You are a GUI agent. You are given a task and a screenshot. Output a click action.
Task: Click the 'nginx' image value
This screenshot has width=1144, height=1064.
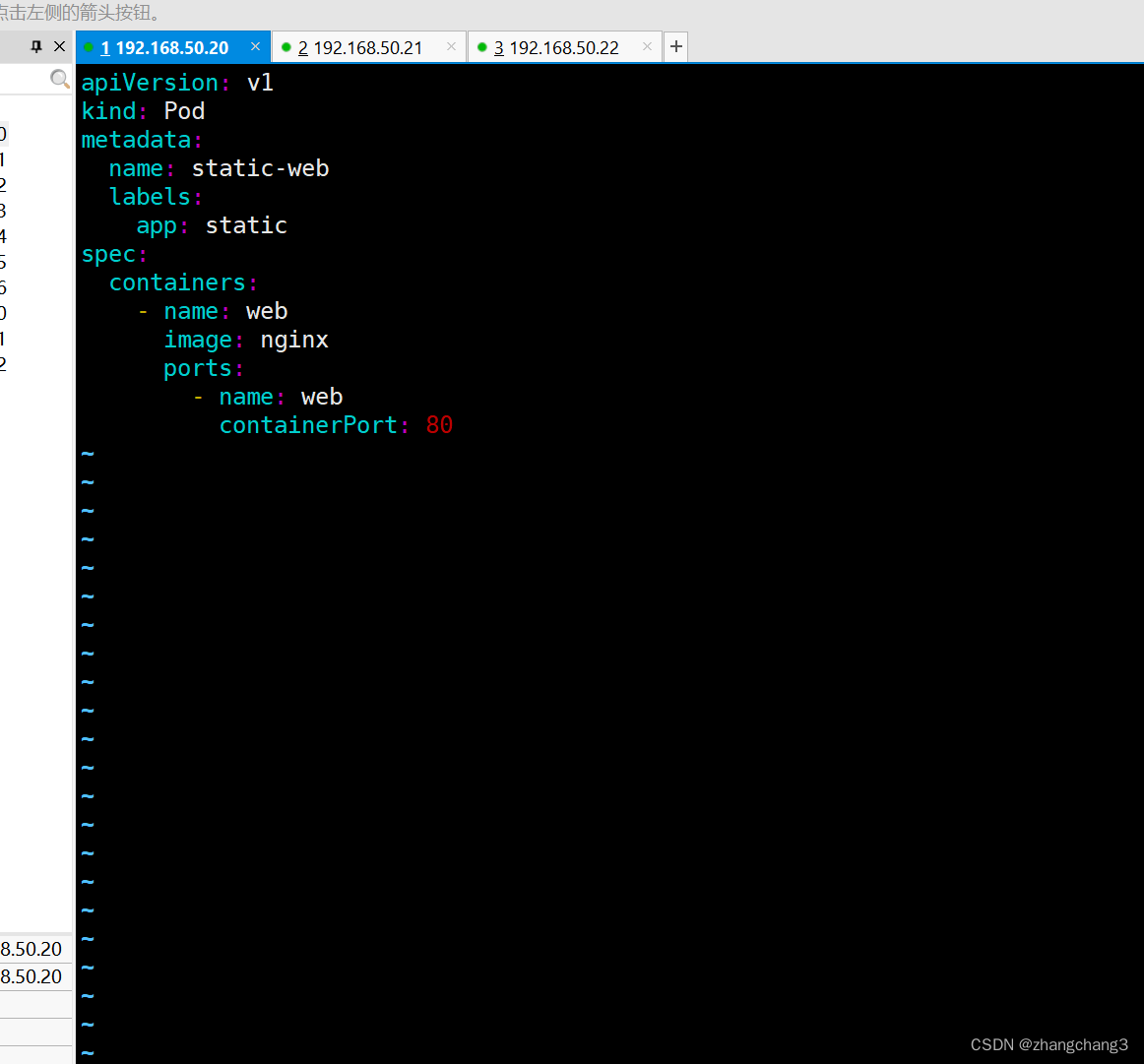[x=294, y=340]
